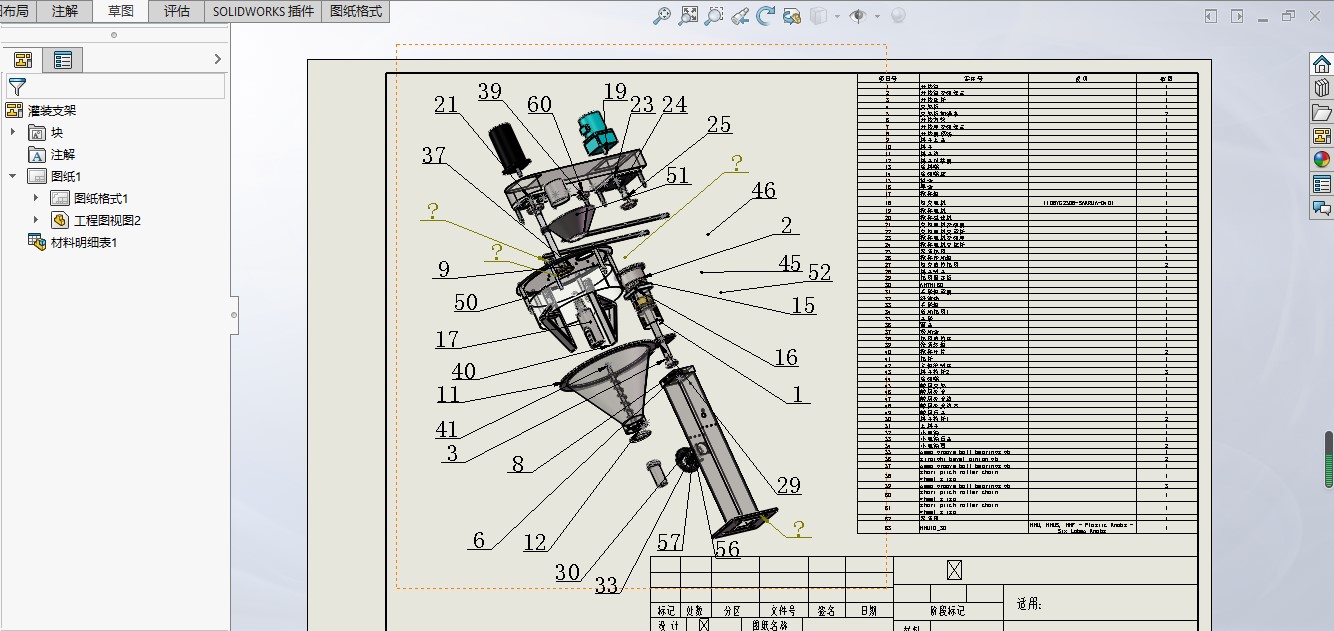
Task: Open the 注解 ribbon tab
Action: (x=65, y=11)
